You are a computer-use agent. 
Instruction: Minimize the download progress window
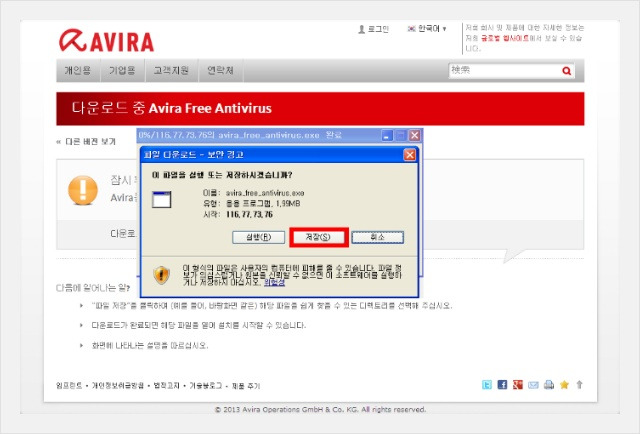[387, 136]
